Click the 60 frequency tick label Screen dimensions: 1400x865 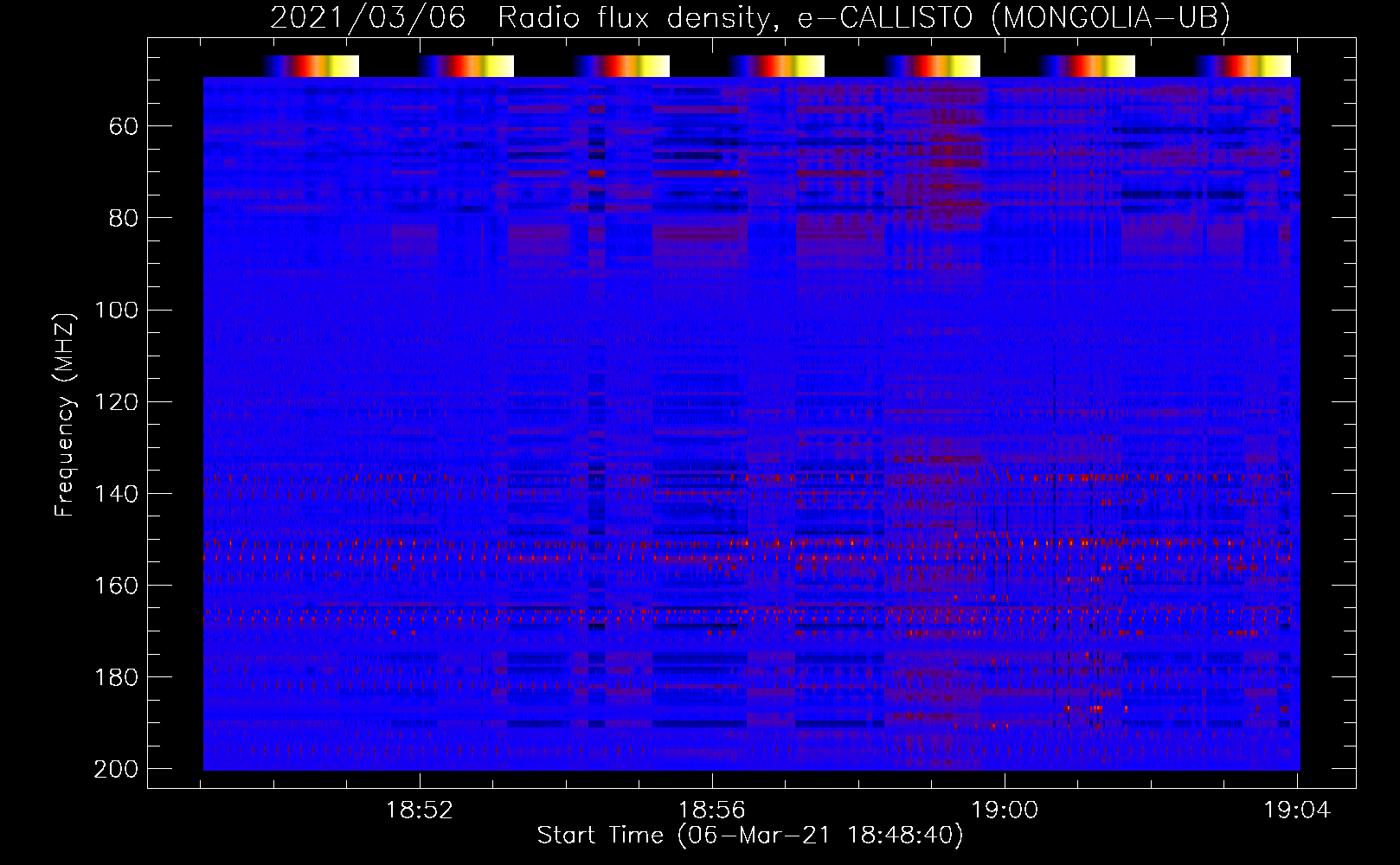click(x=124, y=127)
